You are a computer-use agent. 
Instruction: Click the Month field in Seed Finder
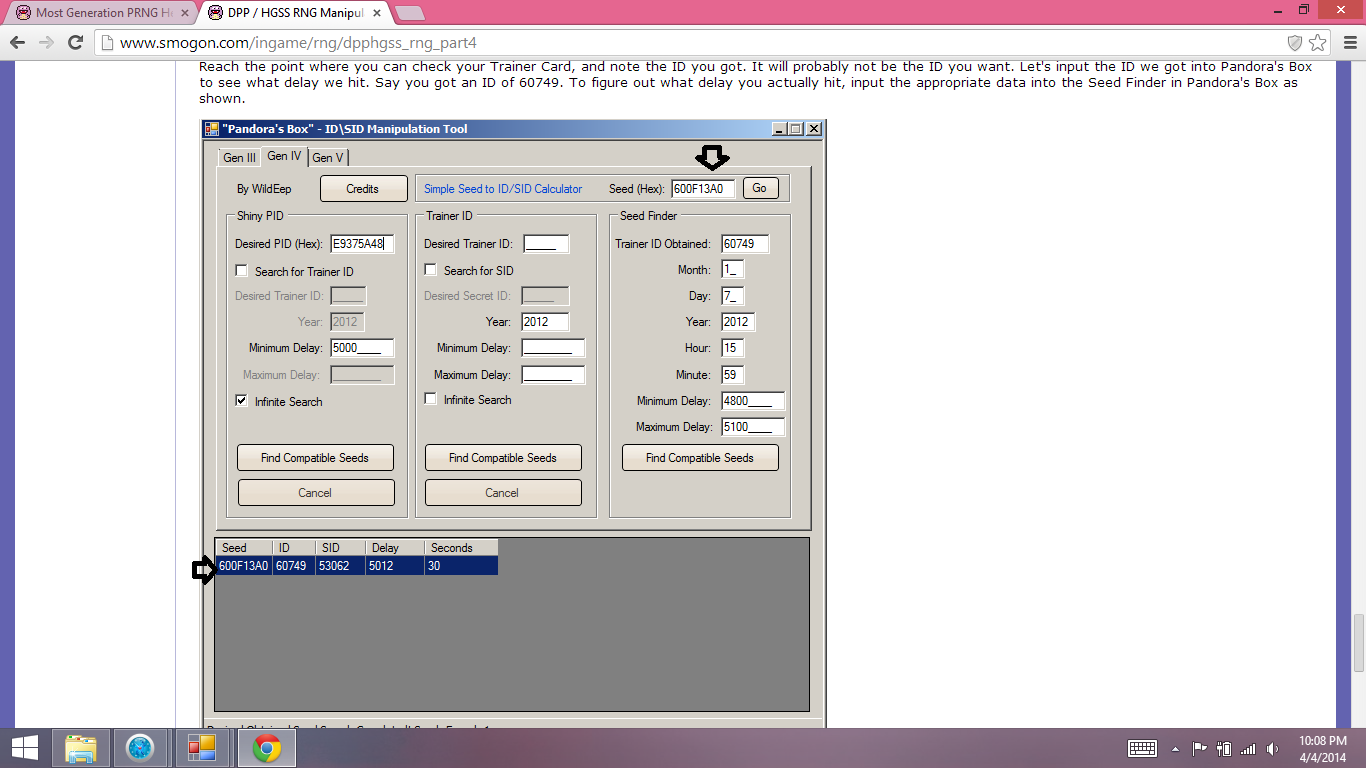point(733,270)
